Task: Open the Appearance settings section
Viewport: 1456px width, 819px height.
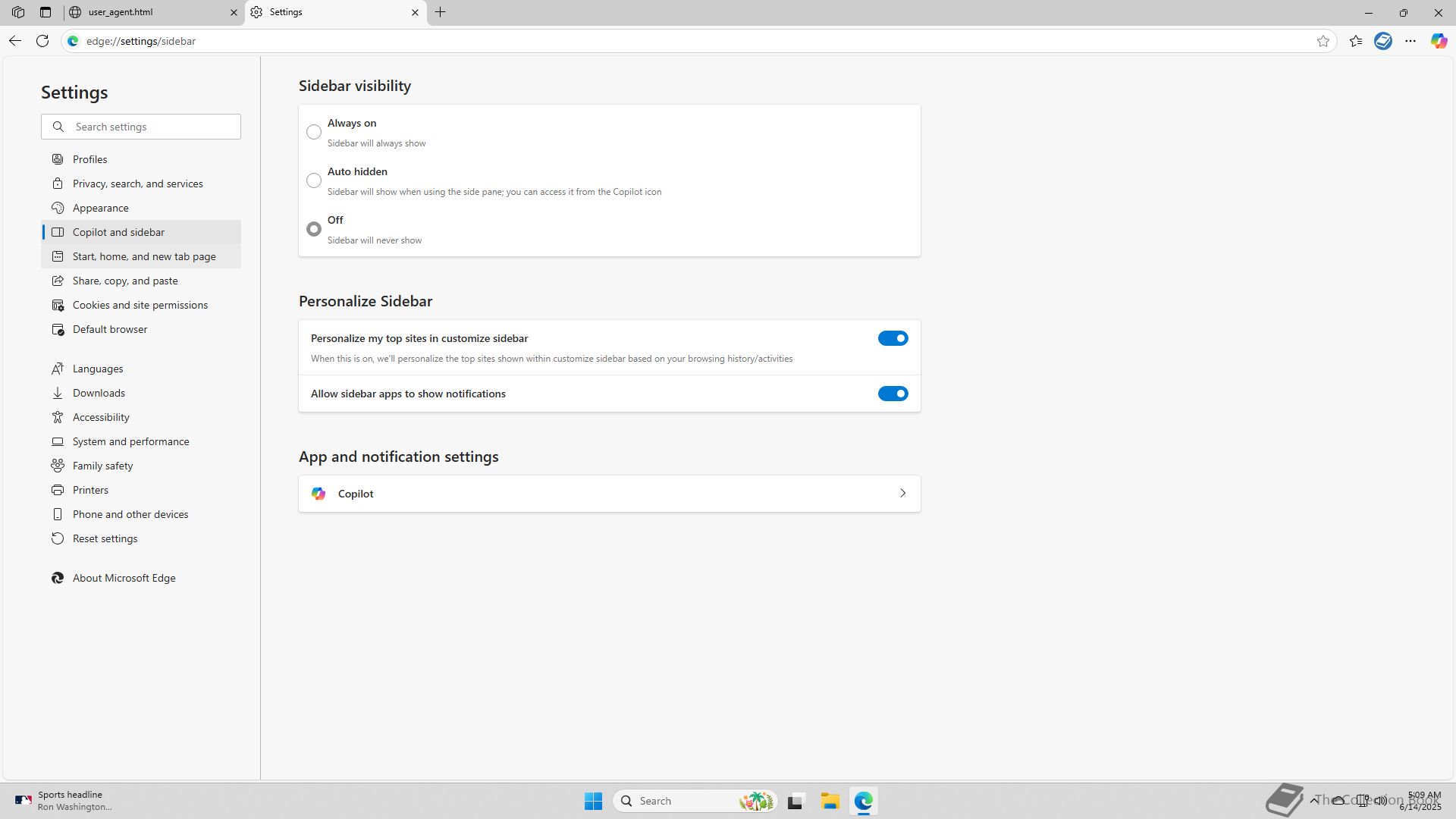Action: [x=100, y=208]
